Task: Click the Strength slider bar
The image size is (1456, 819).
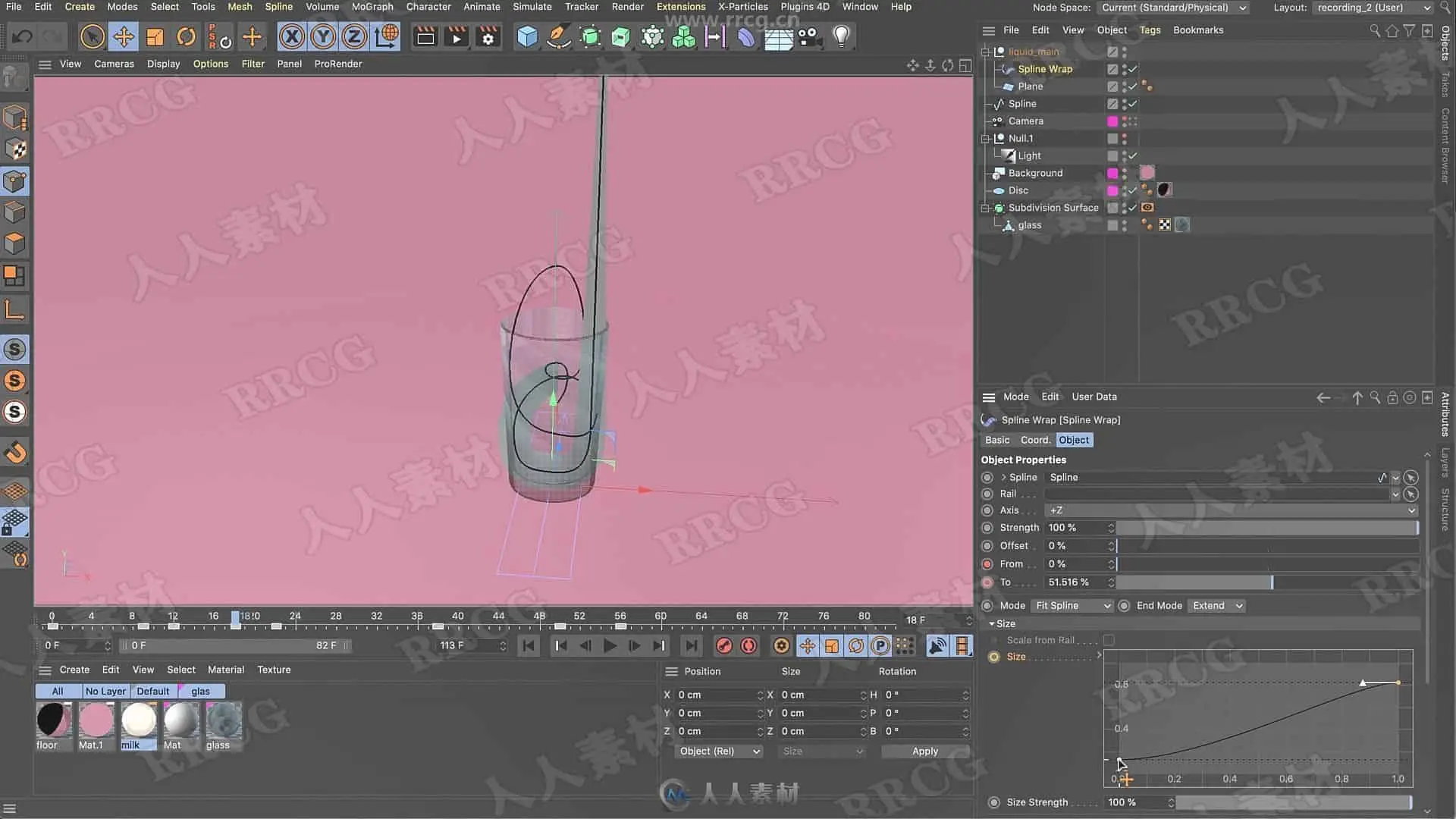Action: [x=1266, y=528]
